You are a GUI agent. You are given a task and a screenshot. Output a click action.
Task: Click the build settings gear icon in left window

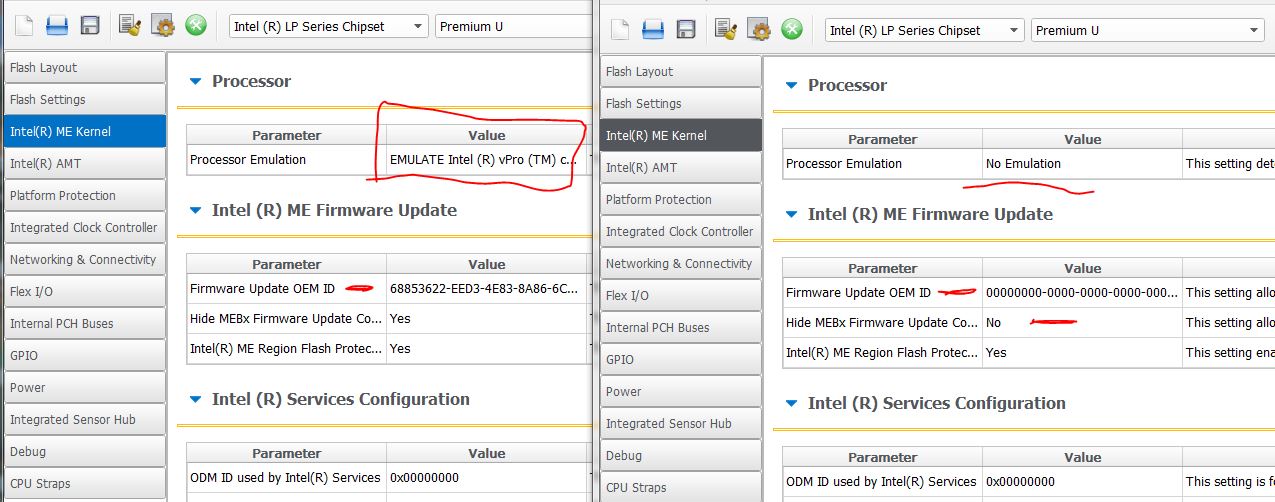162,26
